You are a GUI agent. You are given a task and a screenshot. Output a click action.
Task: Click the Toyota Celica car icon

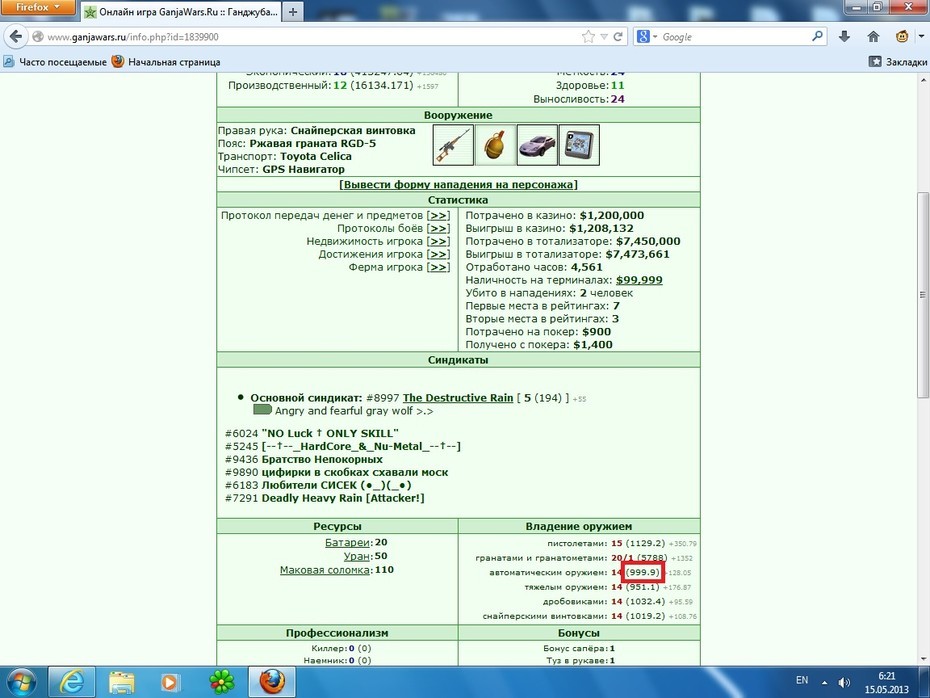coord(537,145)
